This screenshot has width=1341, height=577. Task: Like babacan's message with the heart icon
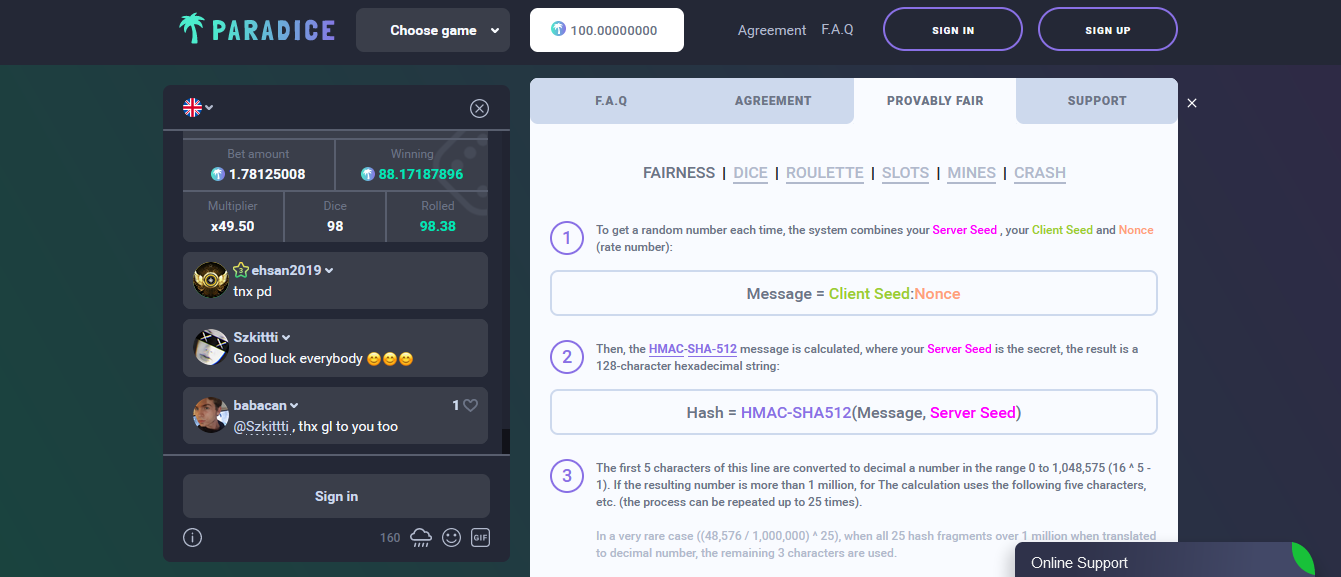(470, 405)
